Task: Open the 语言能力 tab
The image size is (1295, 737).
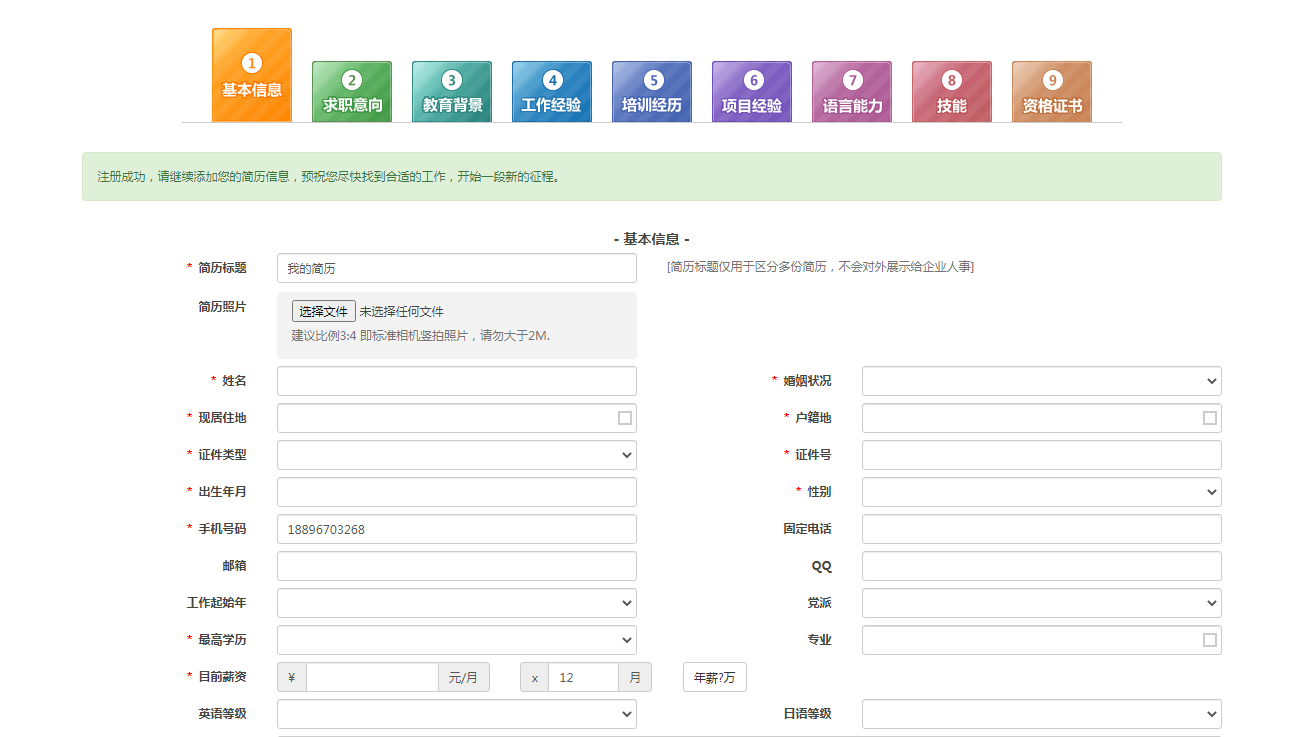Action: 852,92
